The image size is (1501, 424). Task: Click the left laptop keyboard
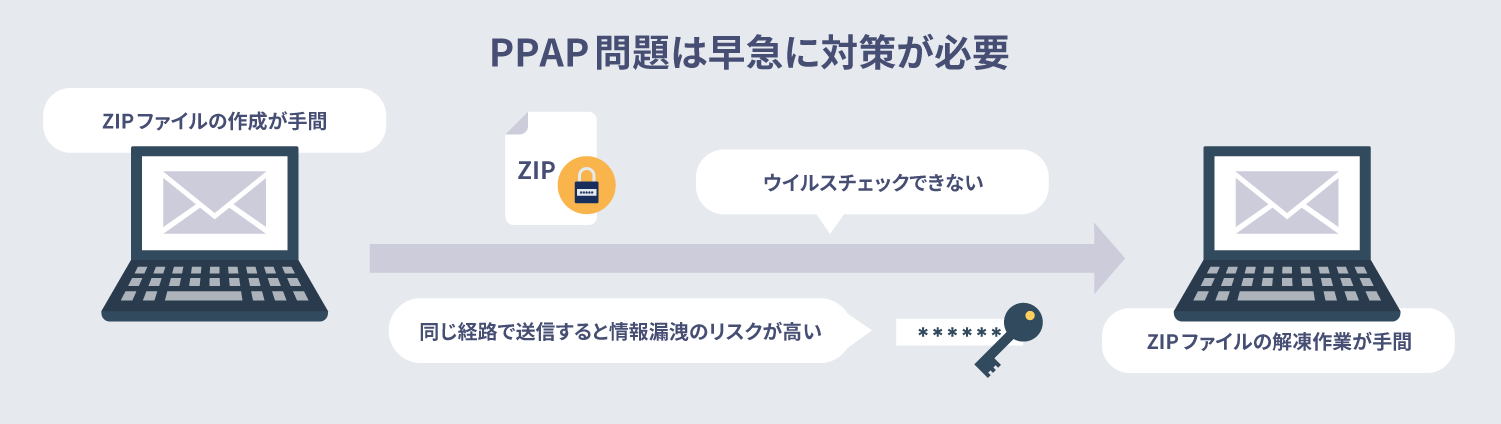[x=214, y=283]
